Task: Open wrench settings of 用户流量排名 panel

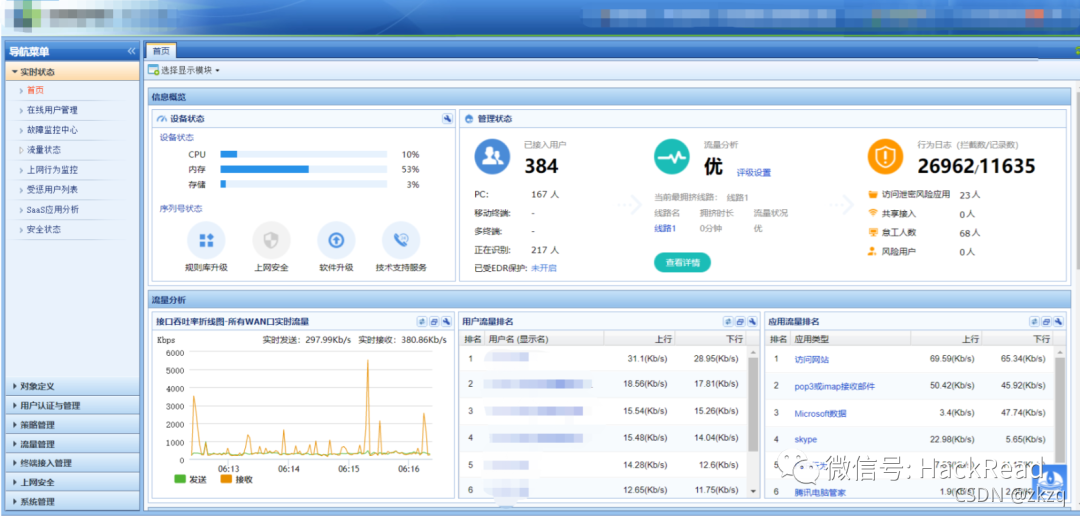Action: pyautogui.click(x=752, y=322)
